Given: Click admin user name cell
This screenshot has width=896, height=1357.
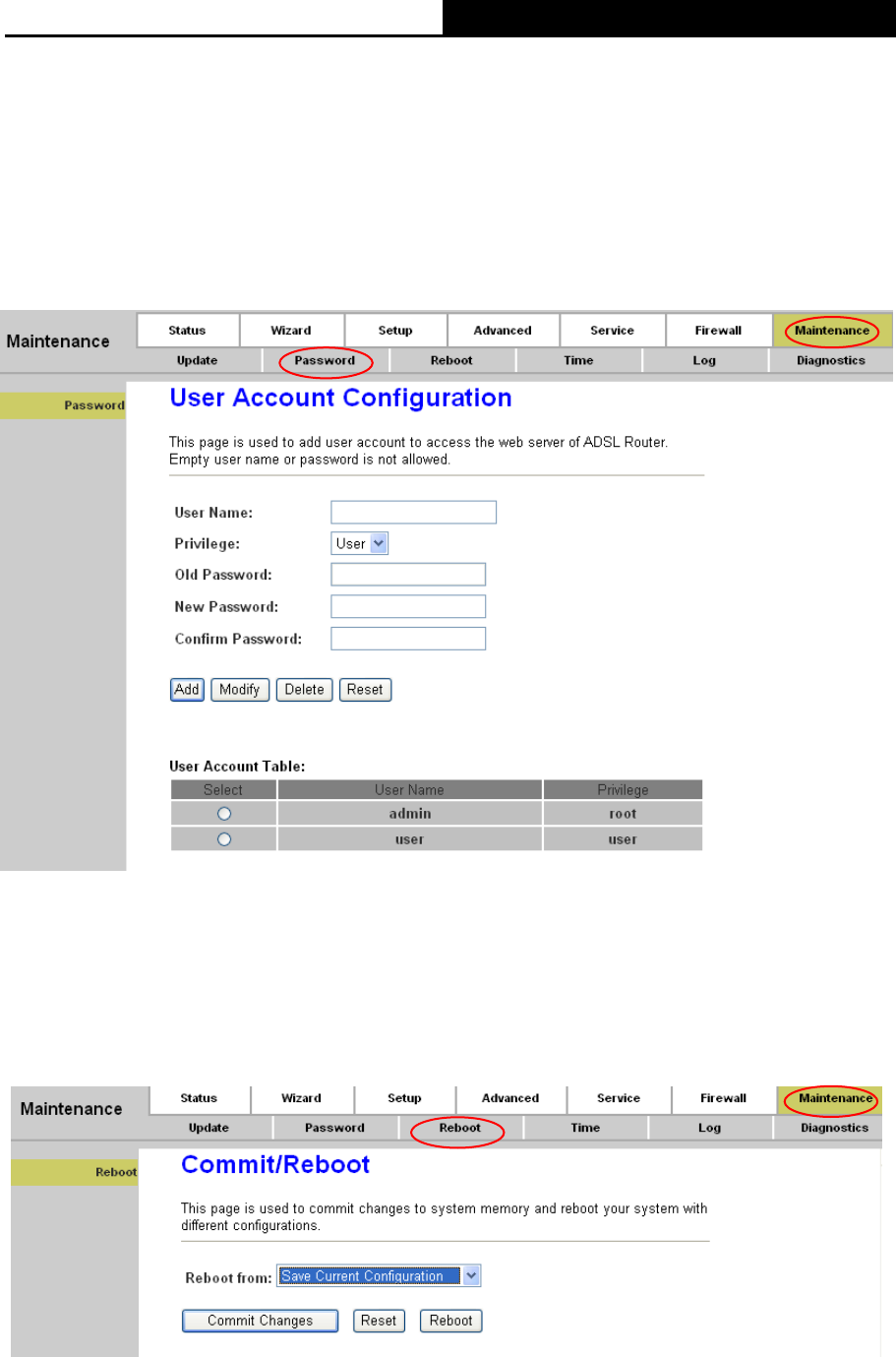Looking at the screenshot, I should [x=410, y=814].
